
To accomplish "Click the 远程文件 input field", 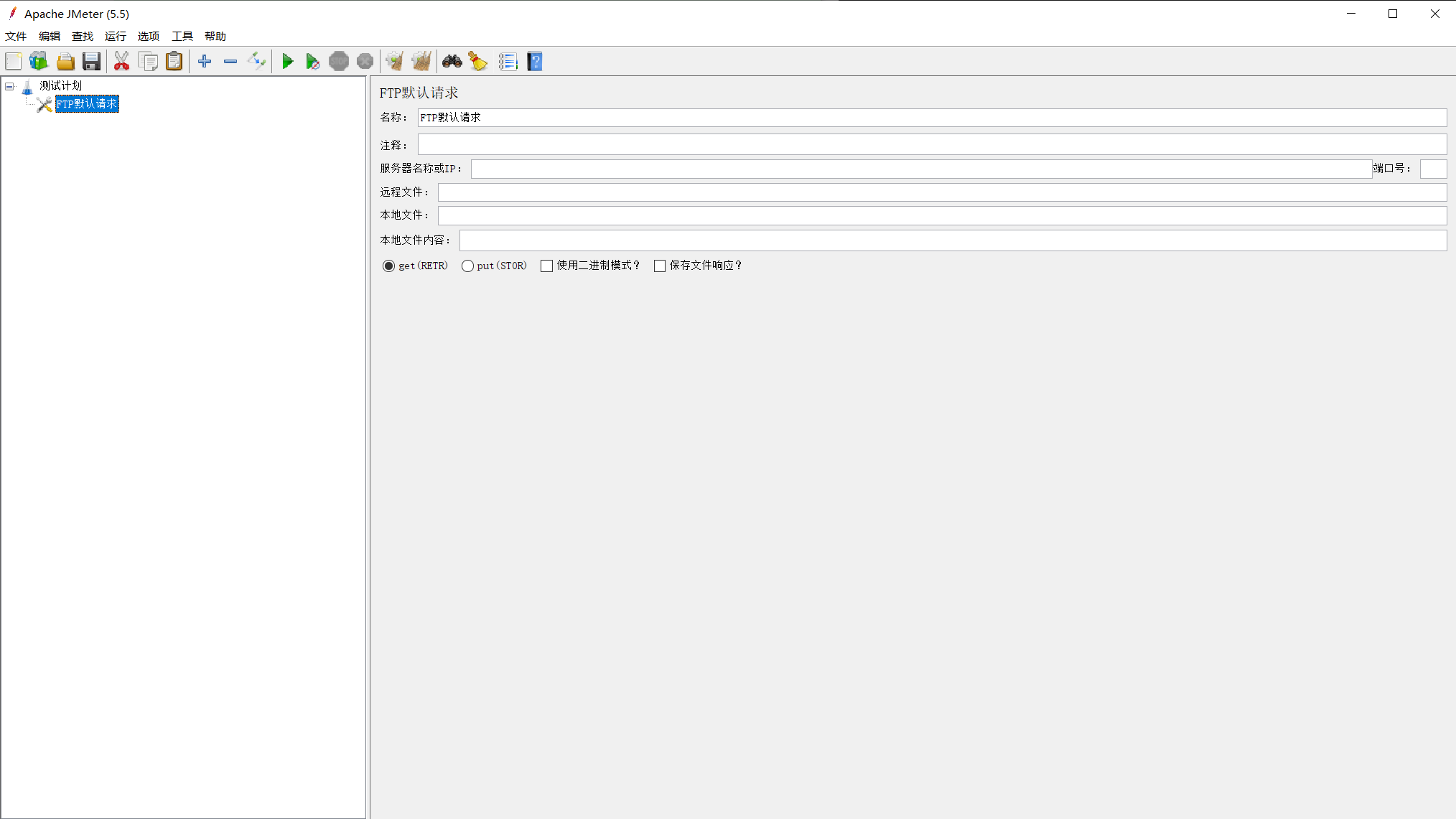I will click(942, 192).
